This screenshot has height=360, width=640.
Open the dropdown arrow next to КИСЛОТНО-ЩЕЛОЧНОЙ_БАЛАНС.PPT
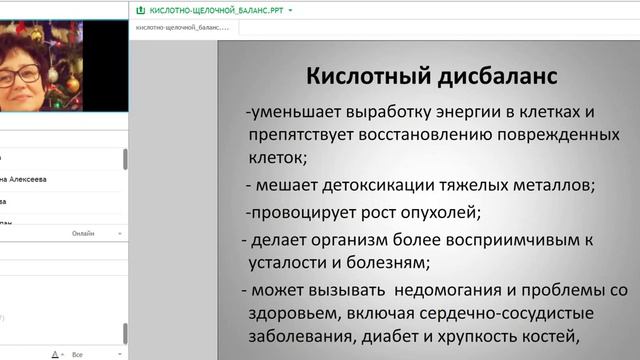click(x=290, y=11)
